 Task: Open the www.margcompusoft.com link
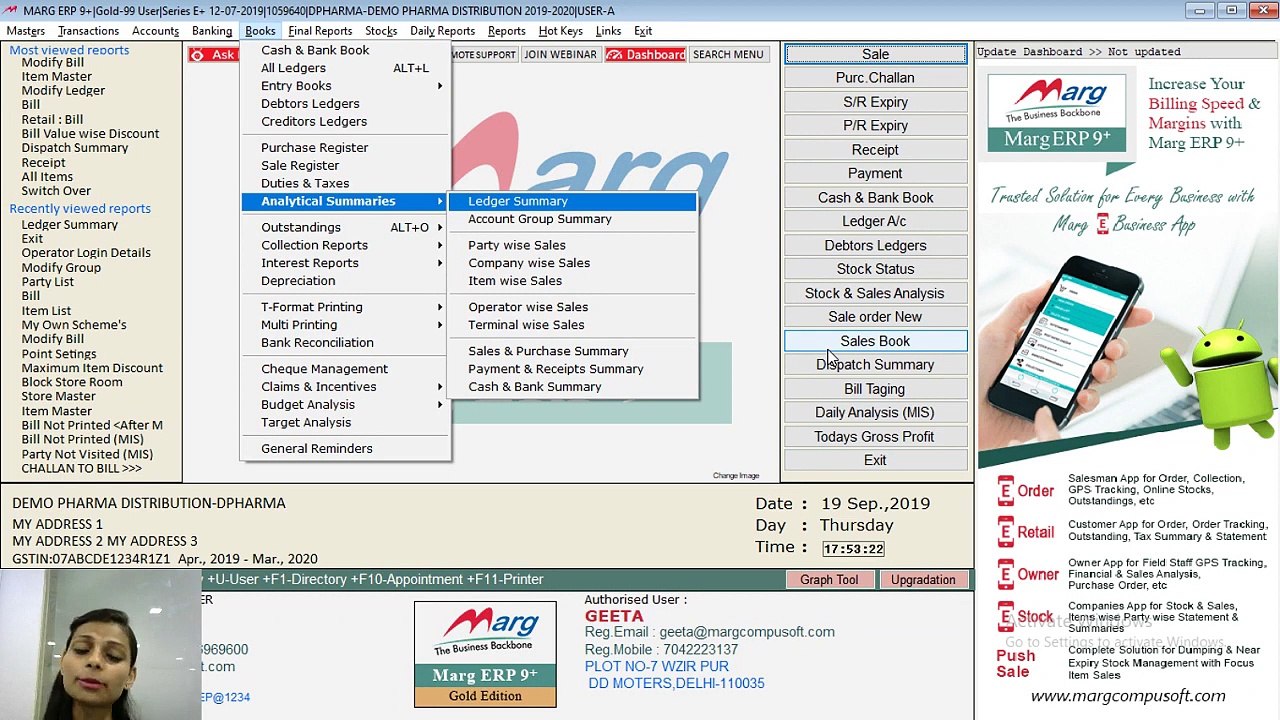tap(1128, 696)
